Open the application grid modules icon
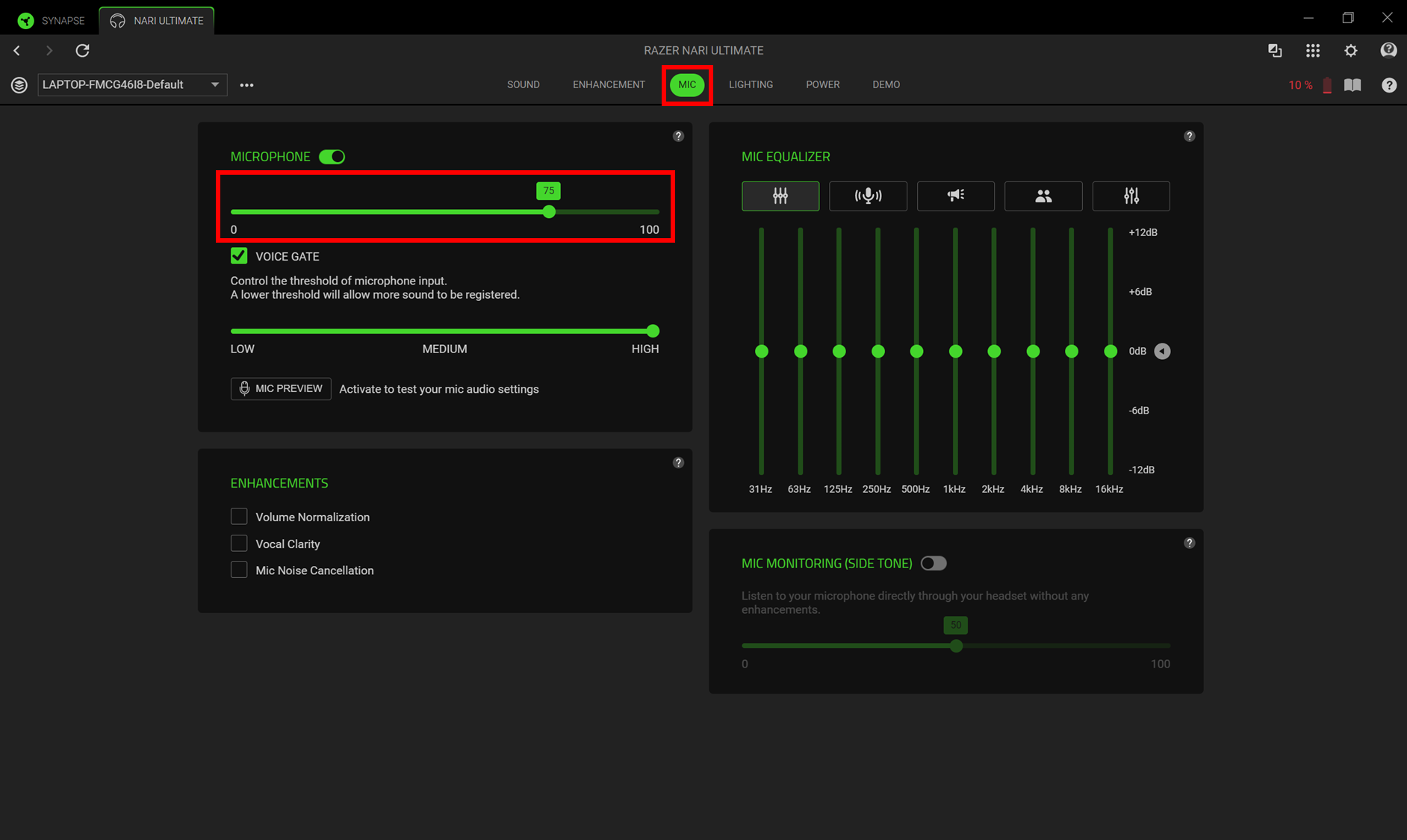Image resolution: width=1407 pixels, height=840 pixels. (1312, 51)
